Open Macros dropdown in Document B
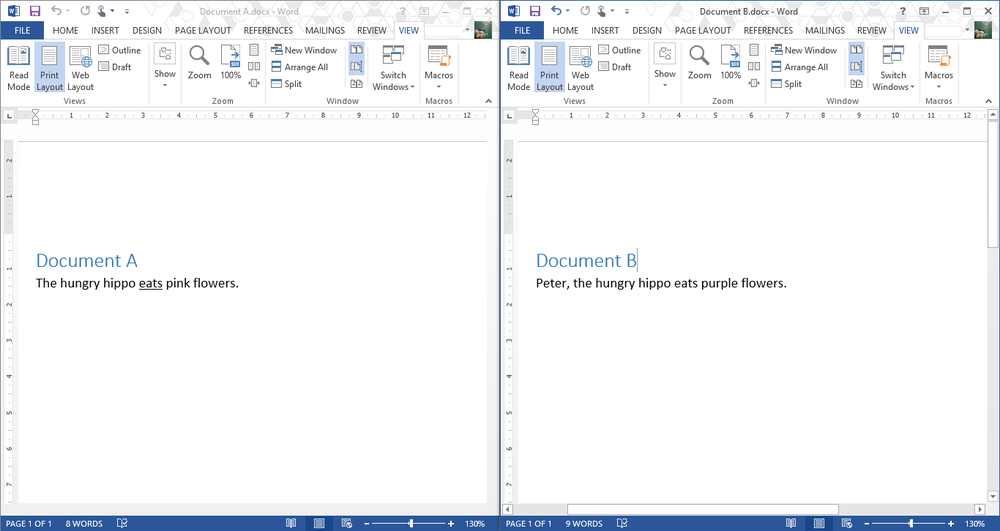The width and height of the screenshot is (1000, 531). pos(939,68)
